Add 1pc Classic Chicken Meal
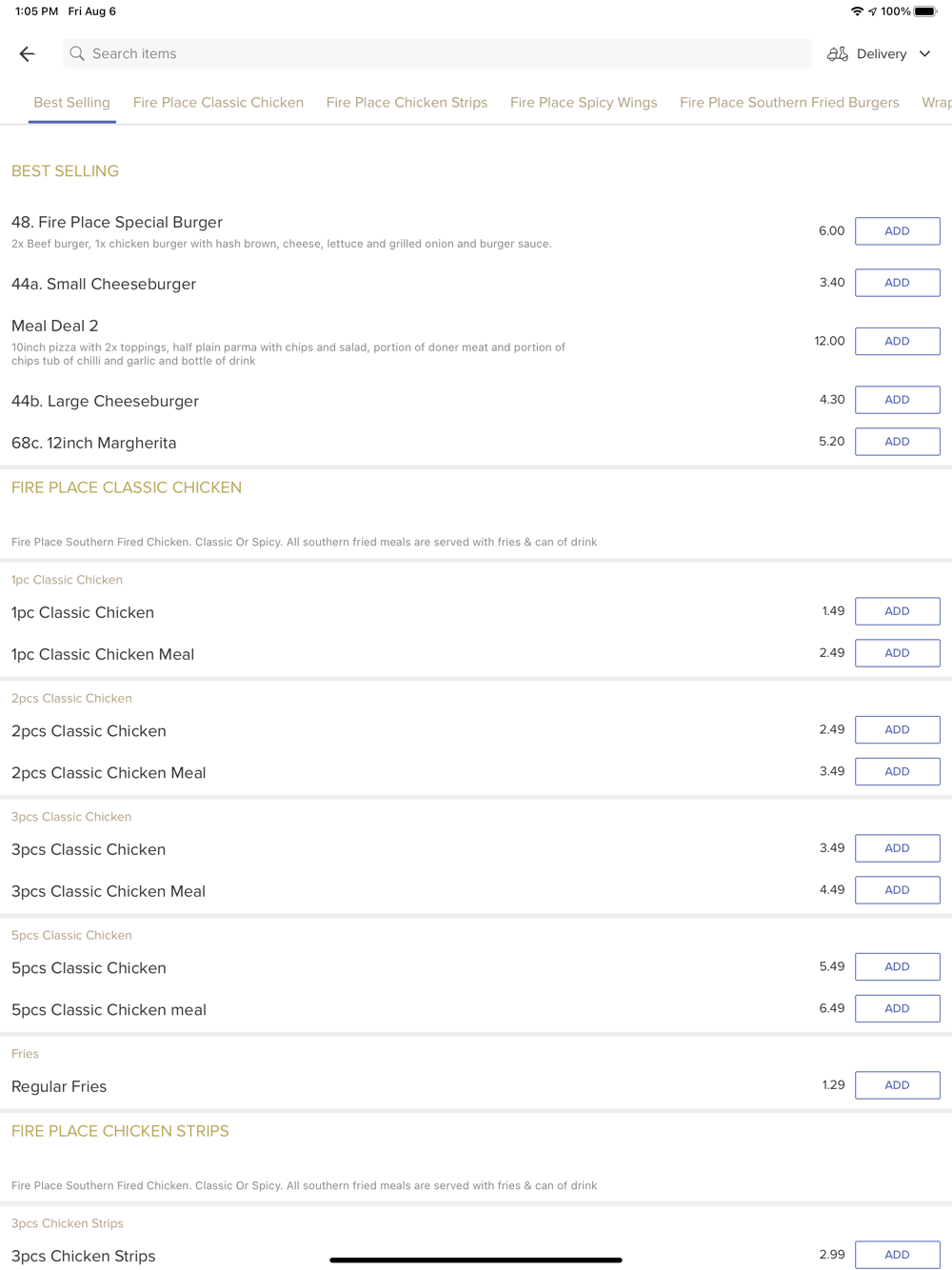Screen dimensions: 952x1270 click(897, 653)
